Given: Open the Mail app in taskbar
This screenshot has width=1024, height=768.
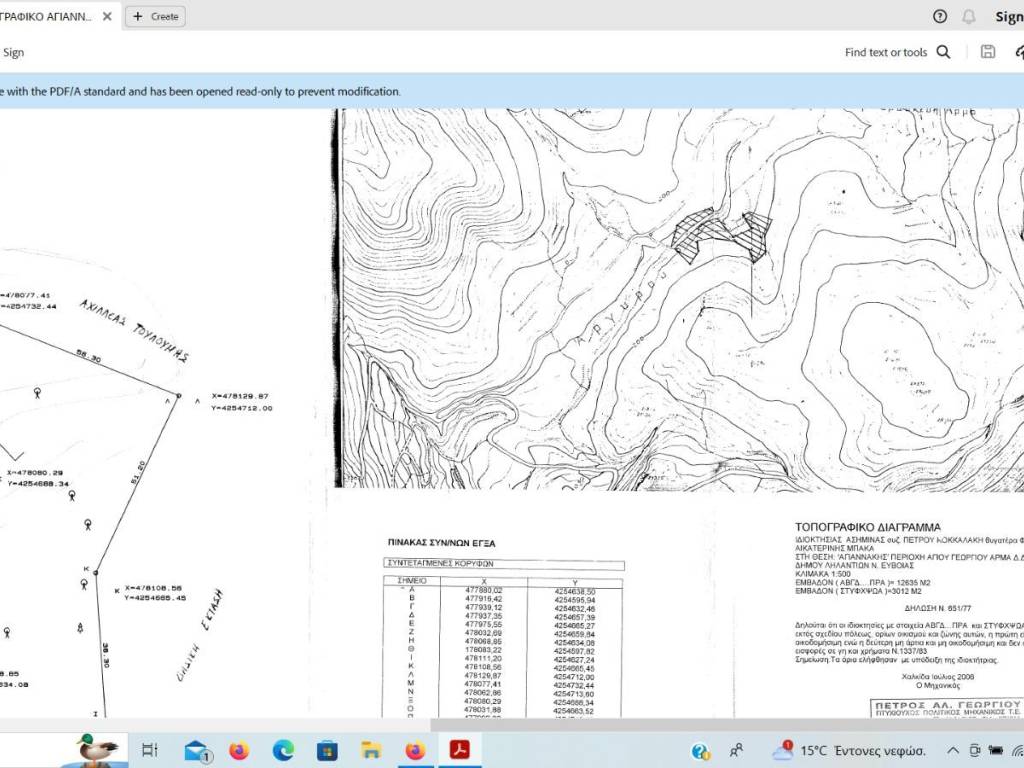Looking at the screenshot, I should coord(196,750).
